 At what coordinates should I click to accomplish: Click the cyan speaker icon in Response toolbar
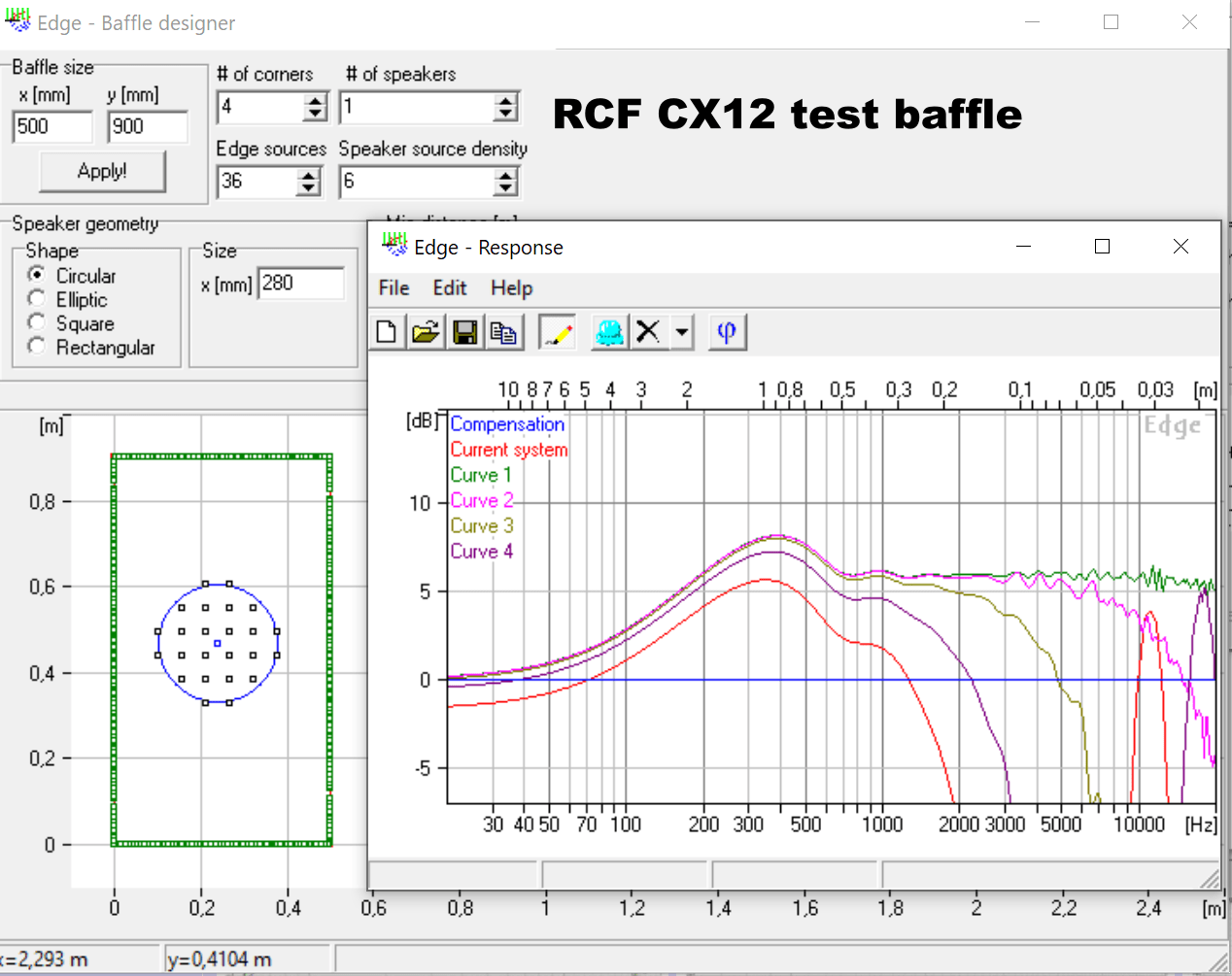609,332
